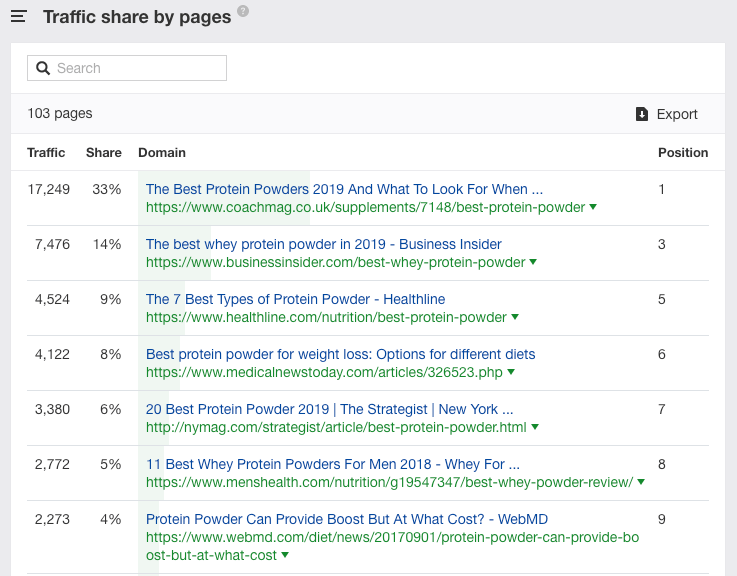Image resolution: width=737 pixels, height=576 pixels.
Task: Expand dropdown next to nymag.com URL
Action: pos(535,427)
